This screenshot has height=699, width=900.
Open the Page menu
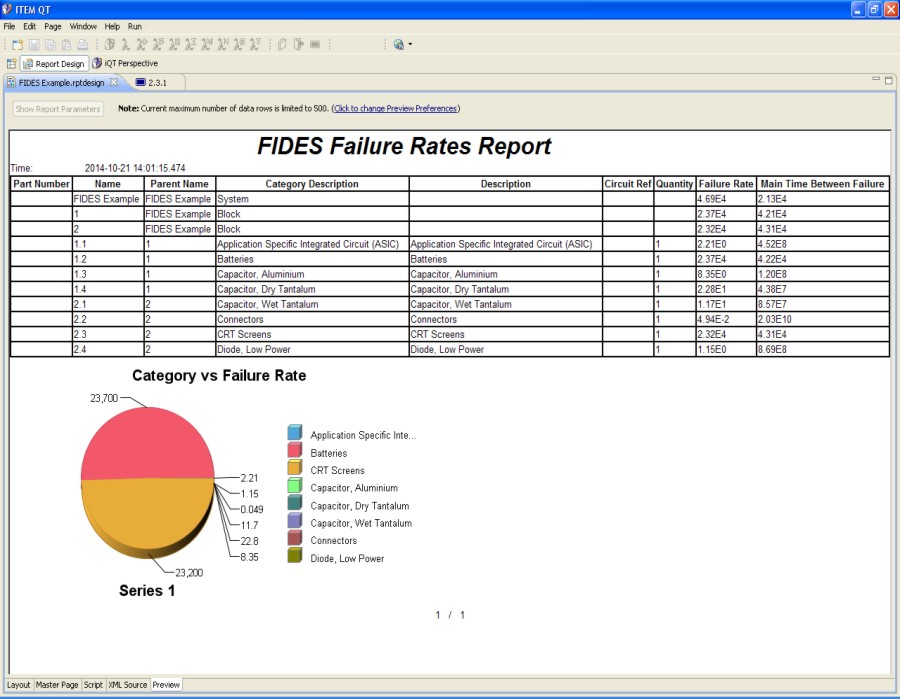click(53, 26)
